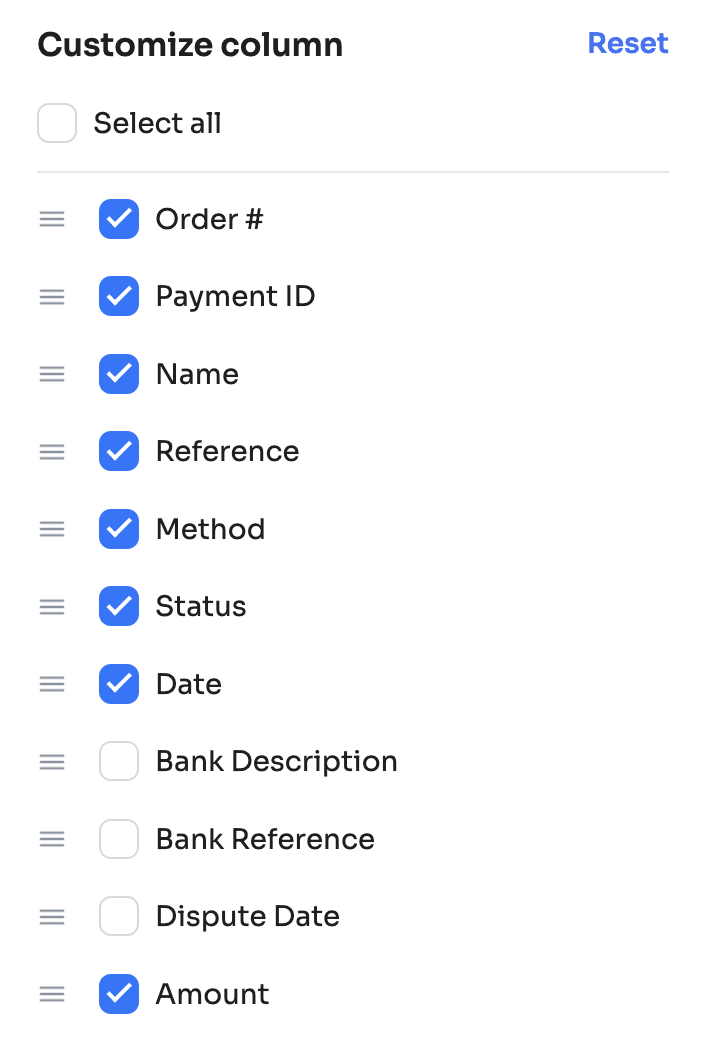Uncheck the Payment ID checkbox
Screen dimensions: 708x1046
119,297
